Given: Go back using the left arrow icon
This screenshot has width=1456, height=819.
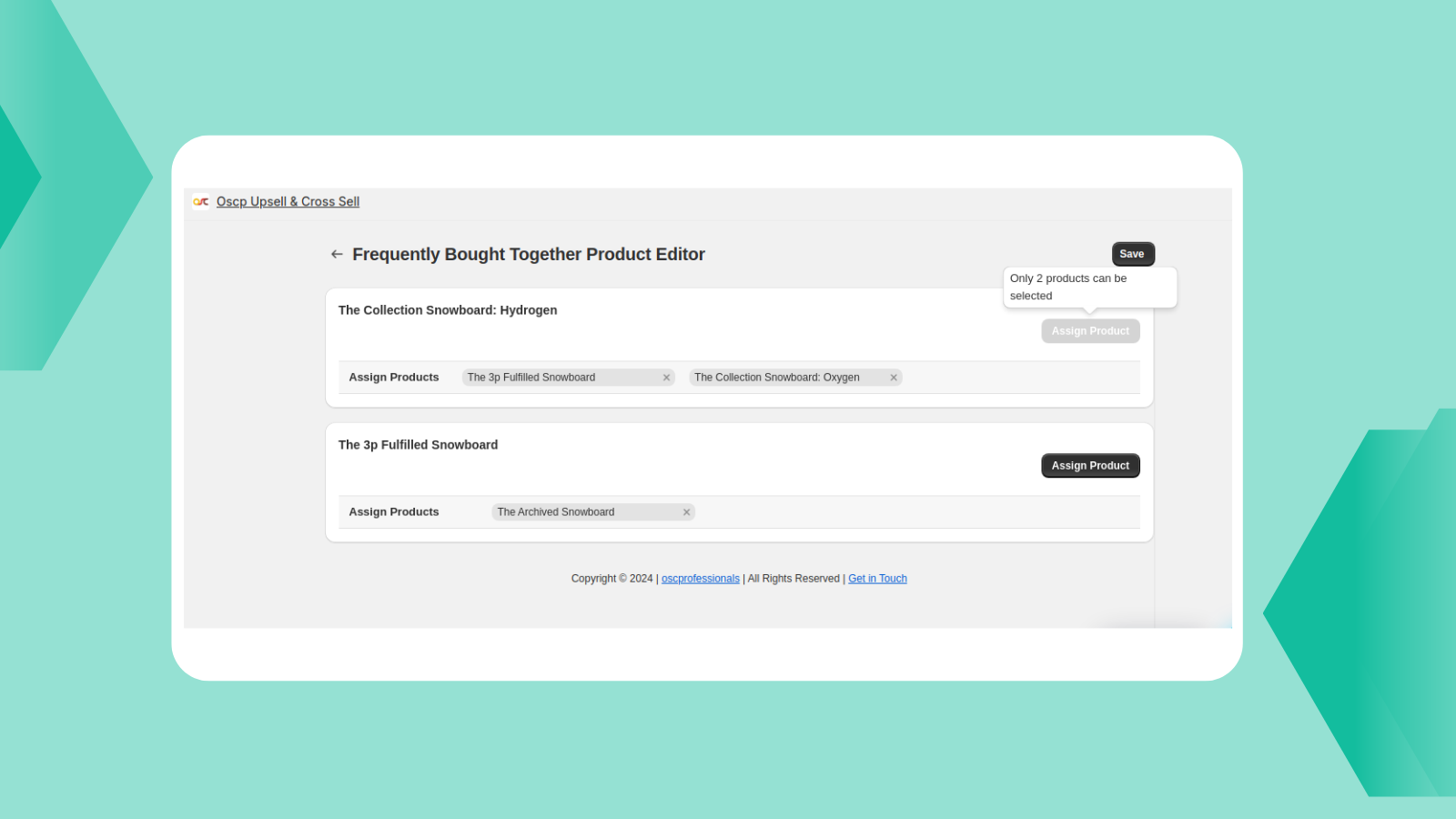Looking at the screenshot, I should pyautogui.click(x=337, y=255).
